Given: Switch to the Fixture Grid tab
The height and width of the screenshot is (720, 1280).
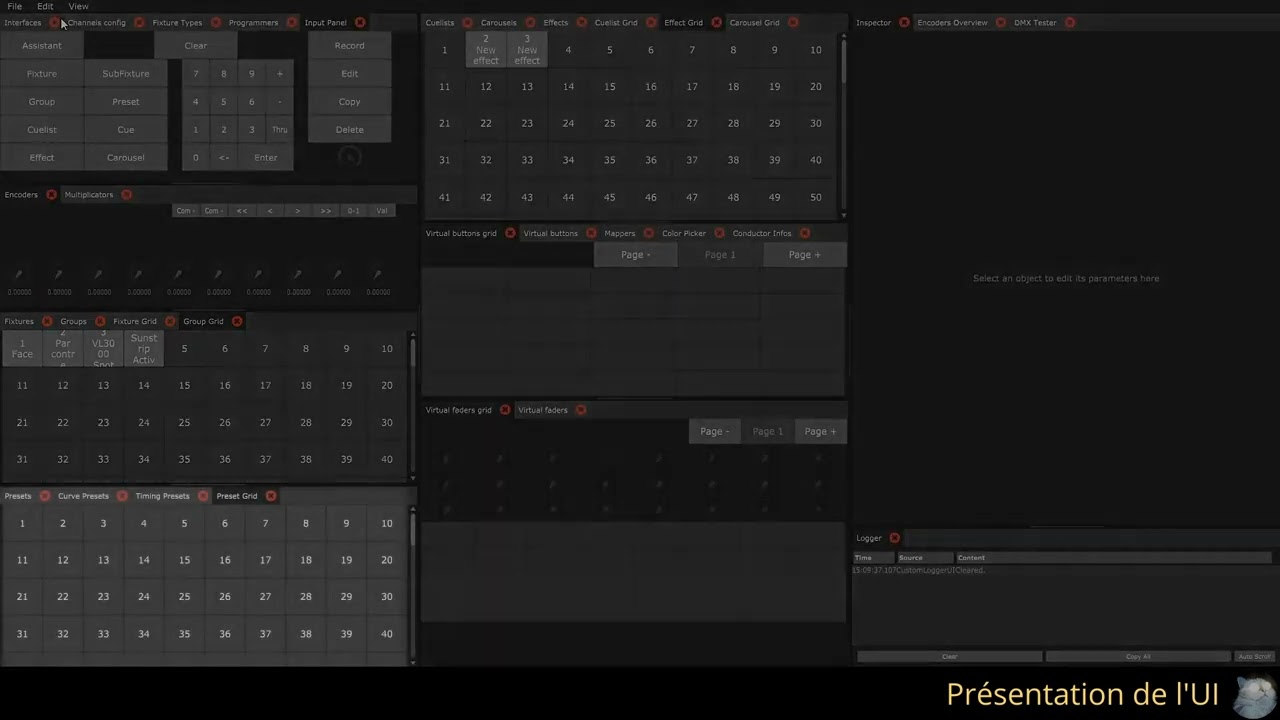Looking at the screenshot, I should [135, 321].
